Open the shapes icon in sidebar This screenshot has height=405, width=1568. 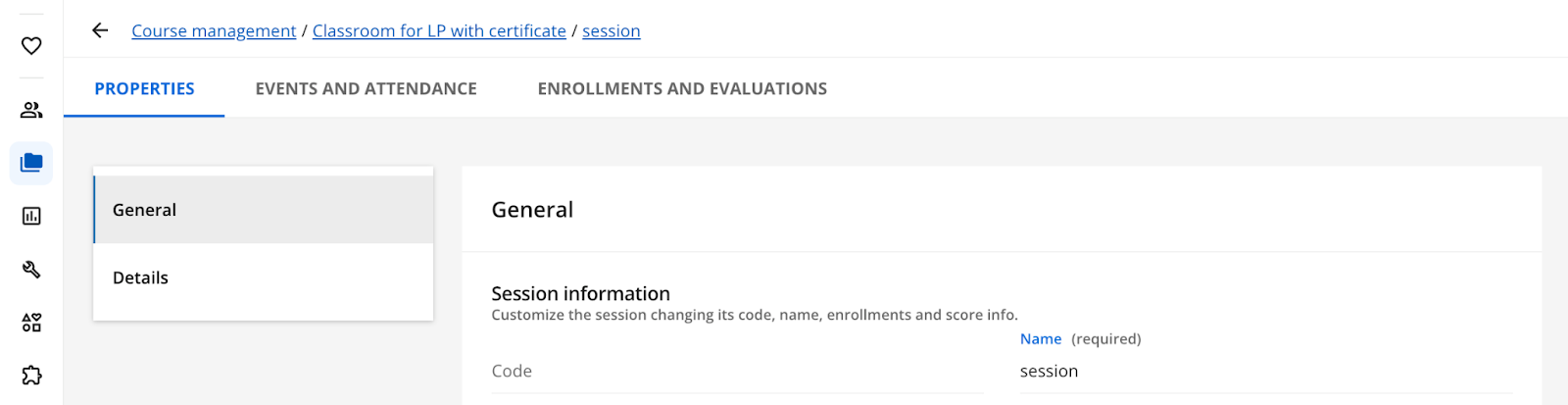(x=31, y=323)
